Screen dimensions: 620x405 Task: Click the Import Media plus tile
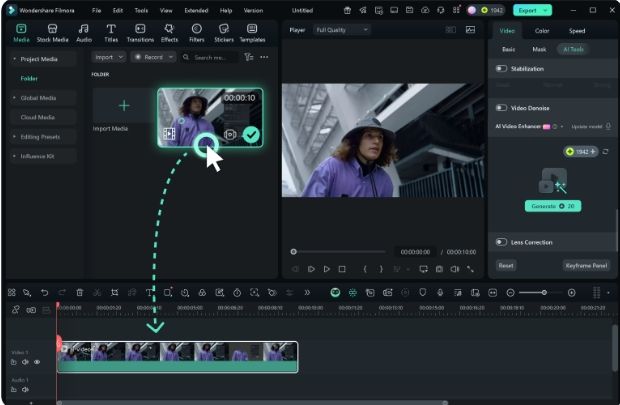[124, 105]
